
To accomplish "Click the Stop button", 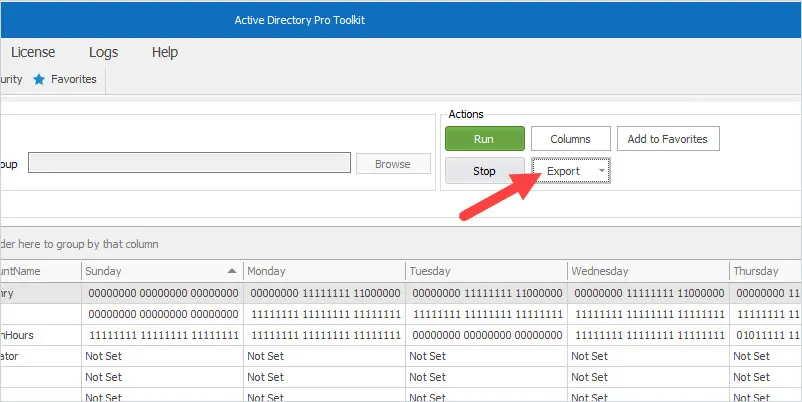I will [484, 171].
